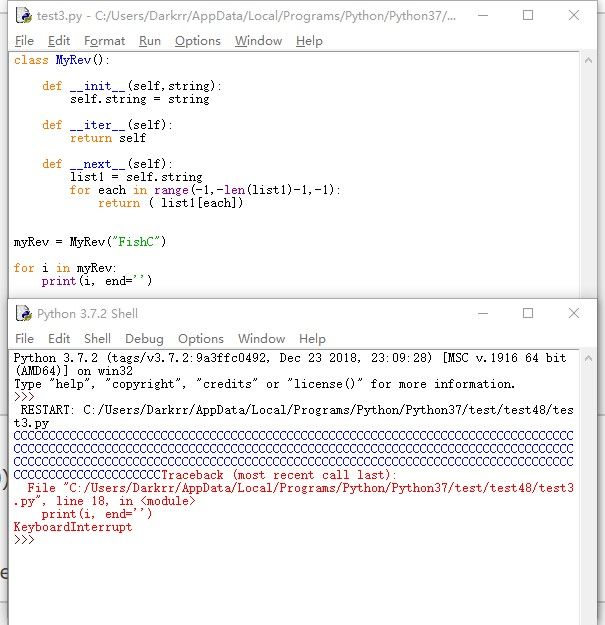Viewport: 605px width, 625px height.
Task: Click on the myRev = MyRev("FishC") code line
Action: pyautogui.click(x=90, y=242)
